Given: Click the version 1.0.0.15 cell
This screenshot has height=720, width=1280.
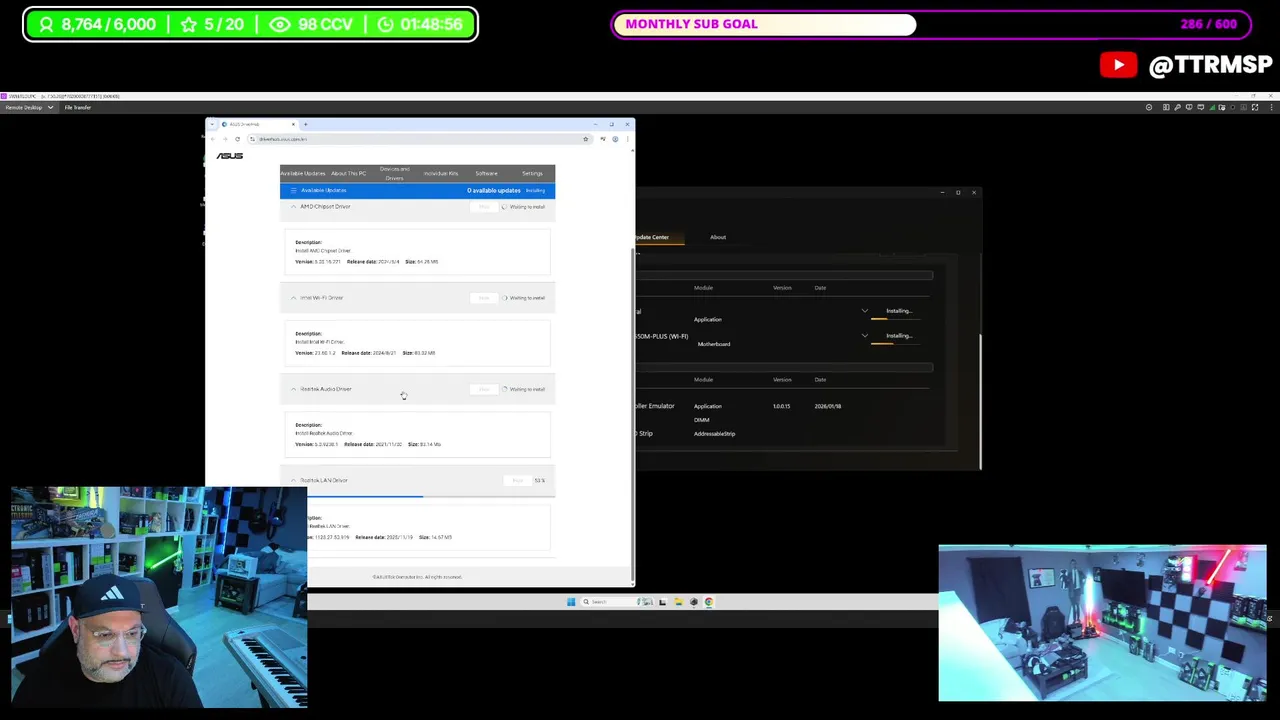Looking at the screenshot, I should (x=781, y=406).
